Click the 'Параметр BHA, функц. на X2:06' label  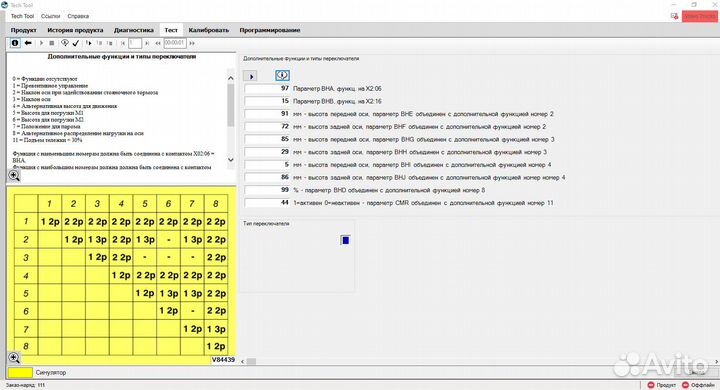337,89
